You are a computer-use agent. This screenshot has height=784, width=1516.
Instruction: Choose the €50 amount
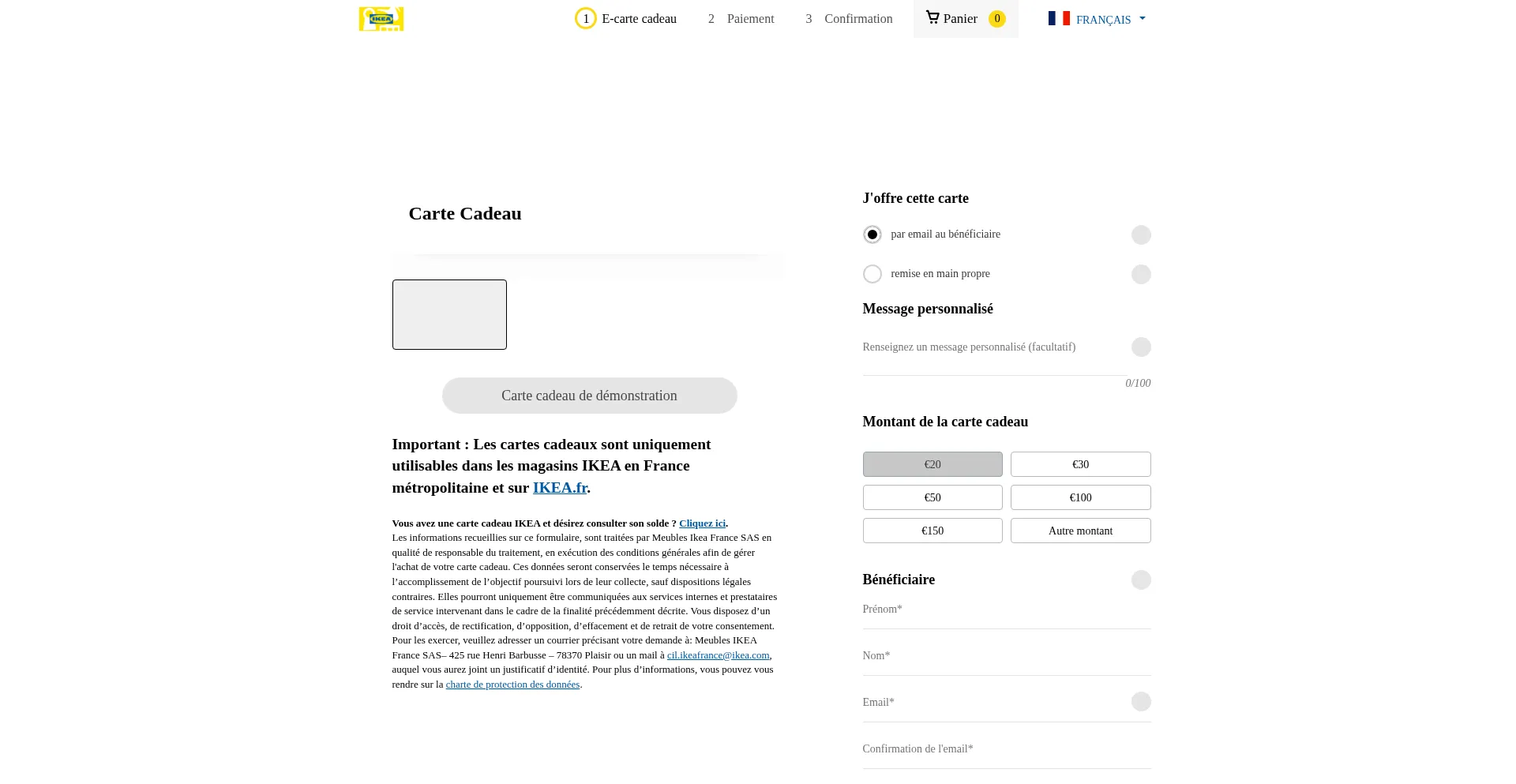(932, 497)
